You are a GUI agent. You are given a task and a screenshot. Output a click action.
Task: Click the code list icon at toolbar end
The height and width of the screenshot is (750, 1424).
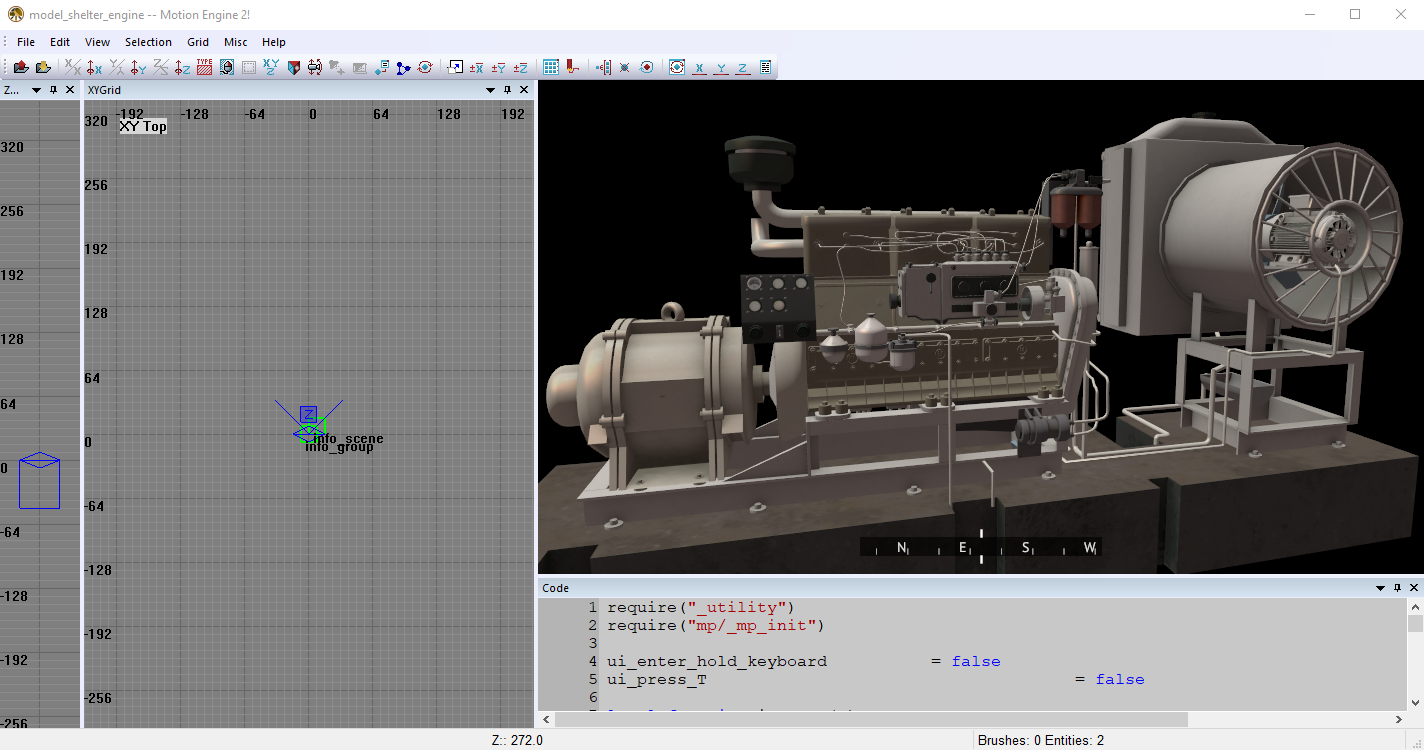coord(765,67)
